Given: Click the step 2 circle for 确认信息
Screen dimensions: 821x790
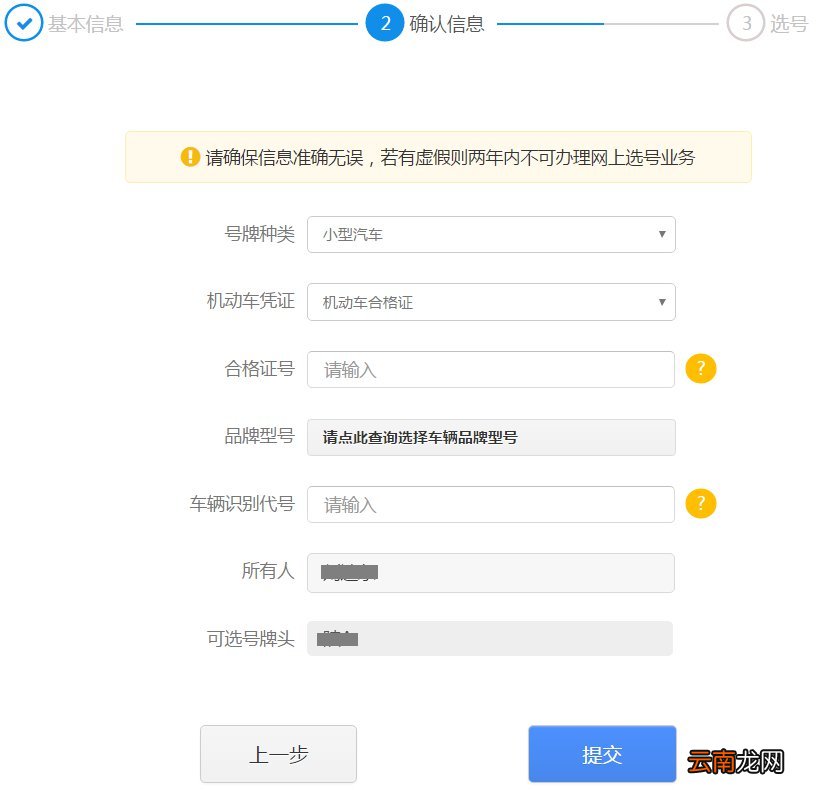Looking at the screenshot, I should (385, 23).
